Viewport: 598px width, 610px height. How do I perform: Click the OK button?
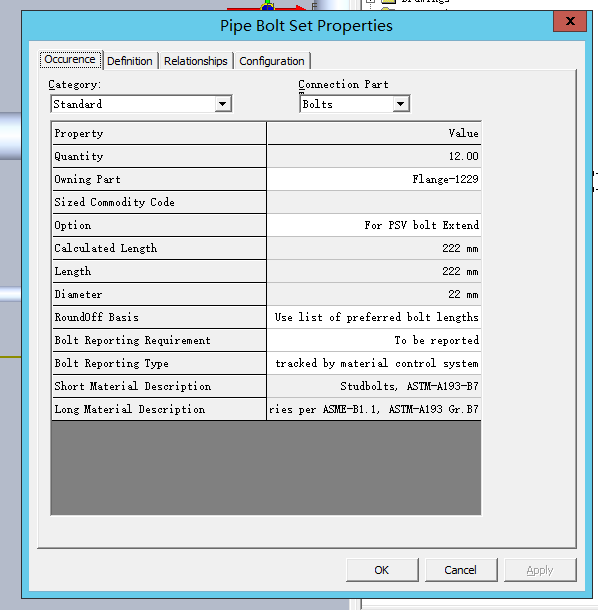point(382,570)
